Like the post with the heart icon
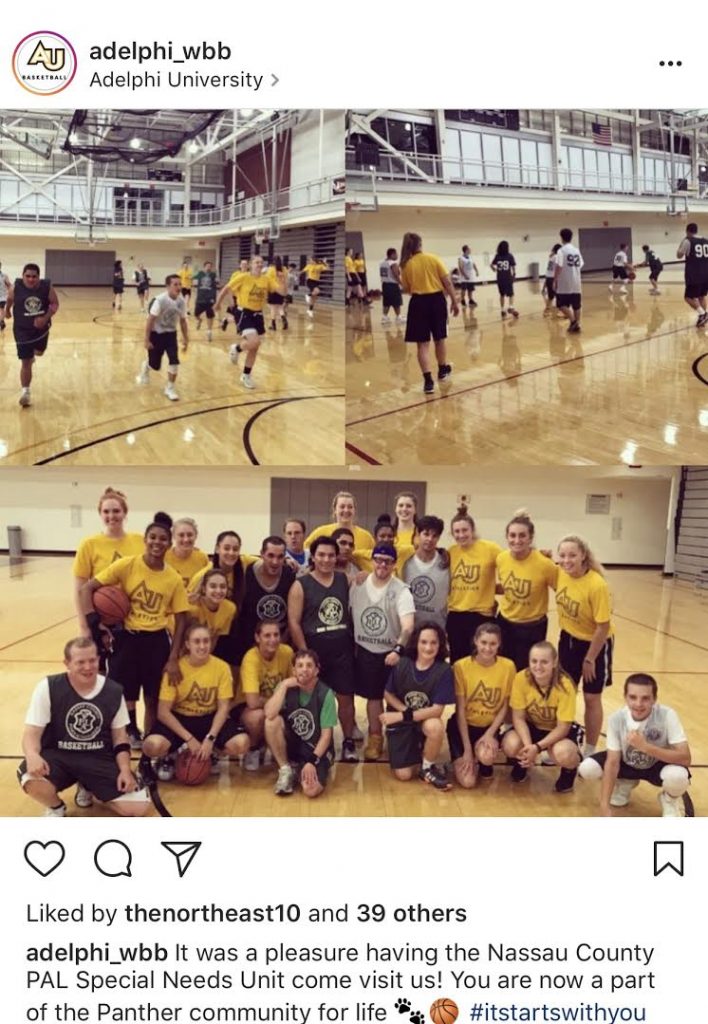Screen dimensions: 708x1024 point(44,858)
